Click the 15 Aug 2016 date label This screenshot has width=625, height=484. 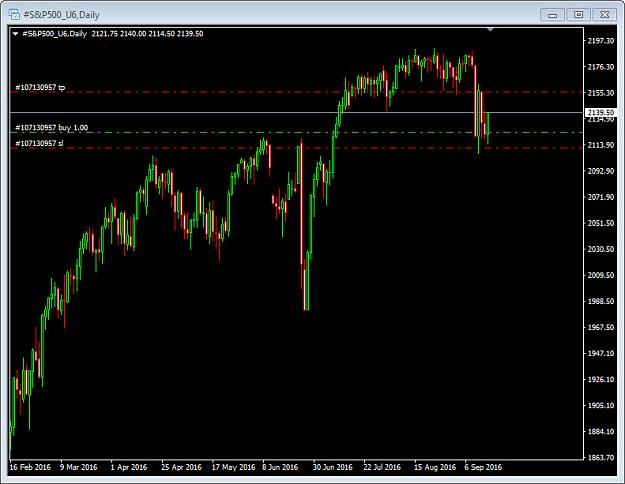click(x=435, y=467)
